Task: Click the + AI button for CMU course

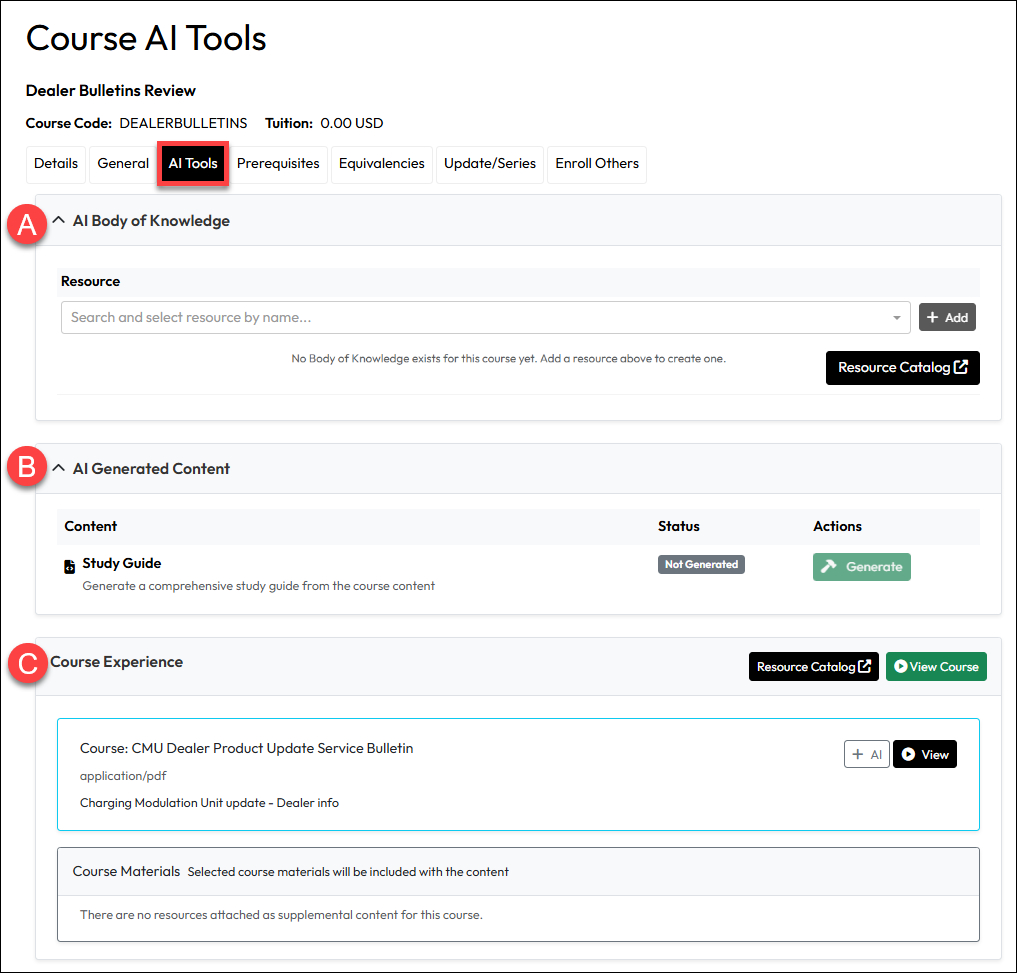Action: pos(866,754)
